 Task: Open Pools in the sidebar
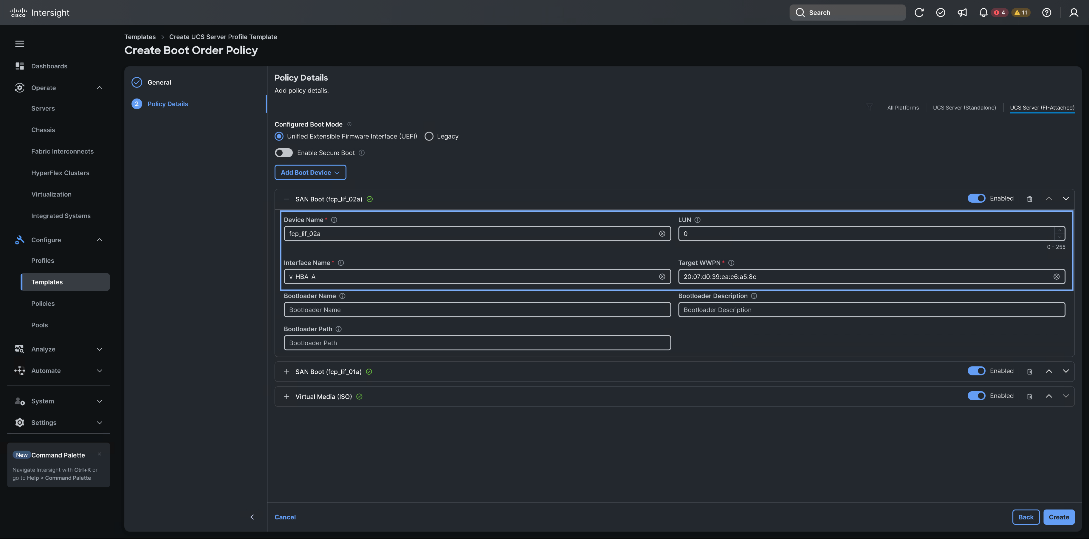click(40, 325)
